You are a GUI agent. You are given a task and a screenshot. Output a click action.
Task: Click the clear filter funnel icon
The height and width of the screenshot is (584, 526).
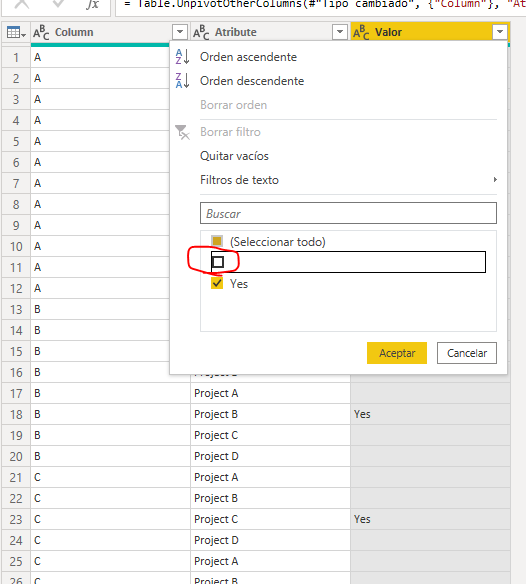pos(182,132)
